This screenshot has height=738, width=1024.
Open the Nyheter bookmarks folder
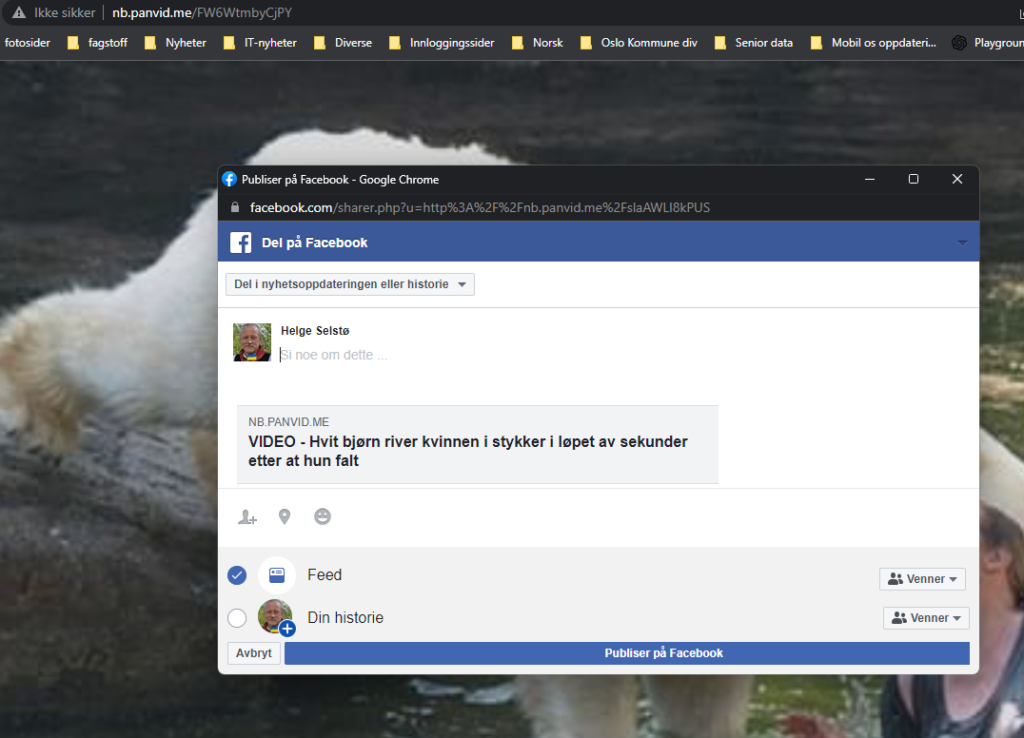pos(184,42)
